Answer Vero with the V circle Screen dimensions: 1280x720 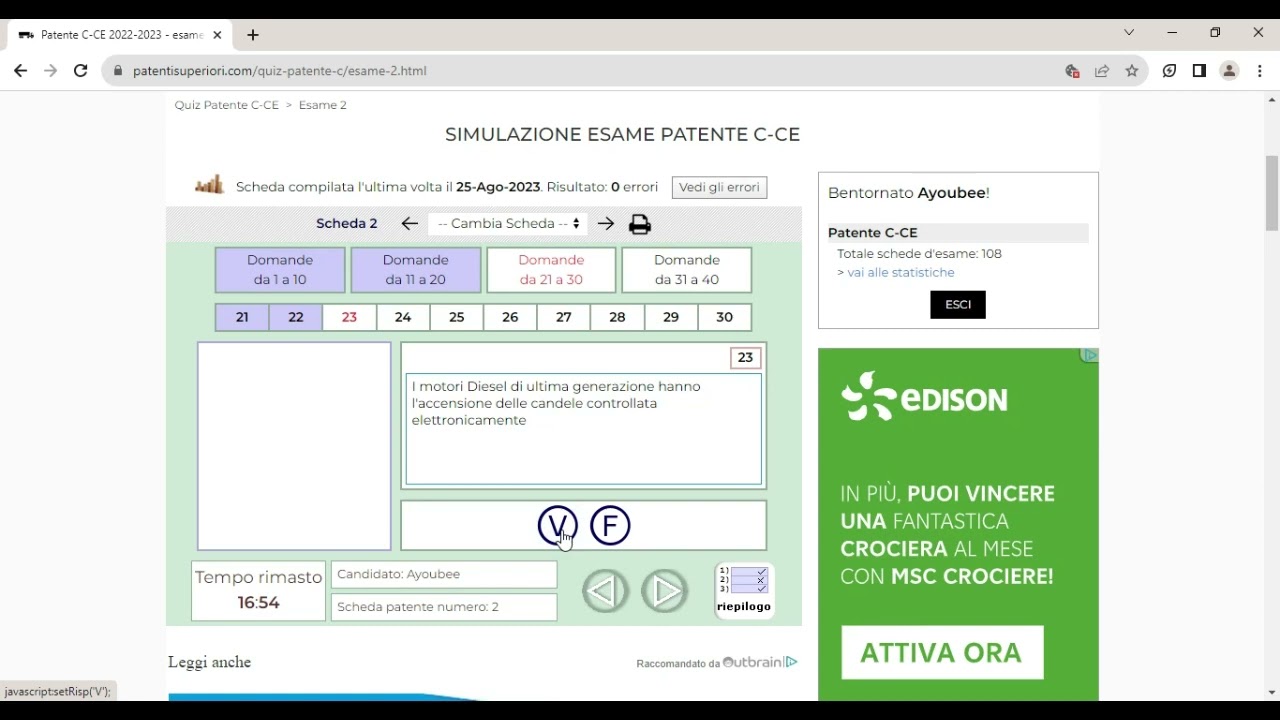click(x=557, y=526)
